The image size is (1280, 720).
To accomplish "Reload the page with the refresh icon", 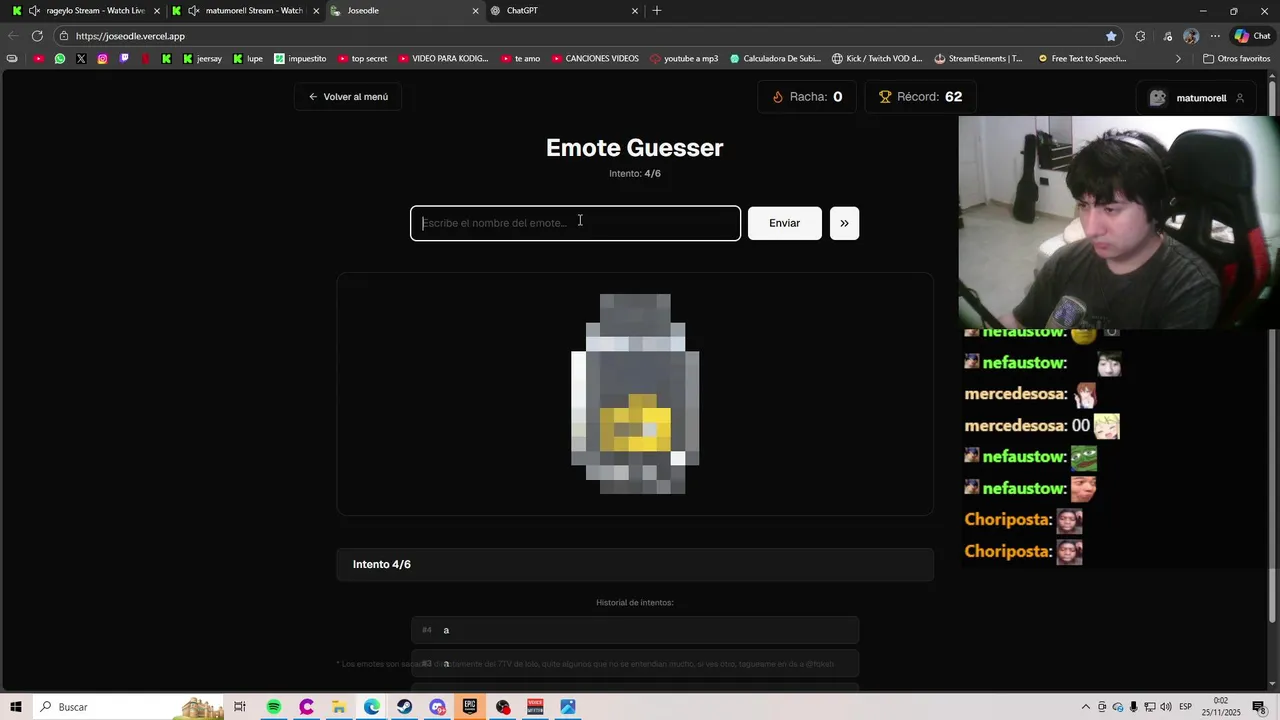I will pos(37,36).
